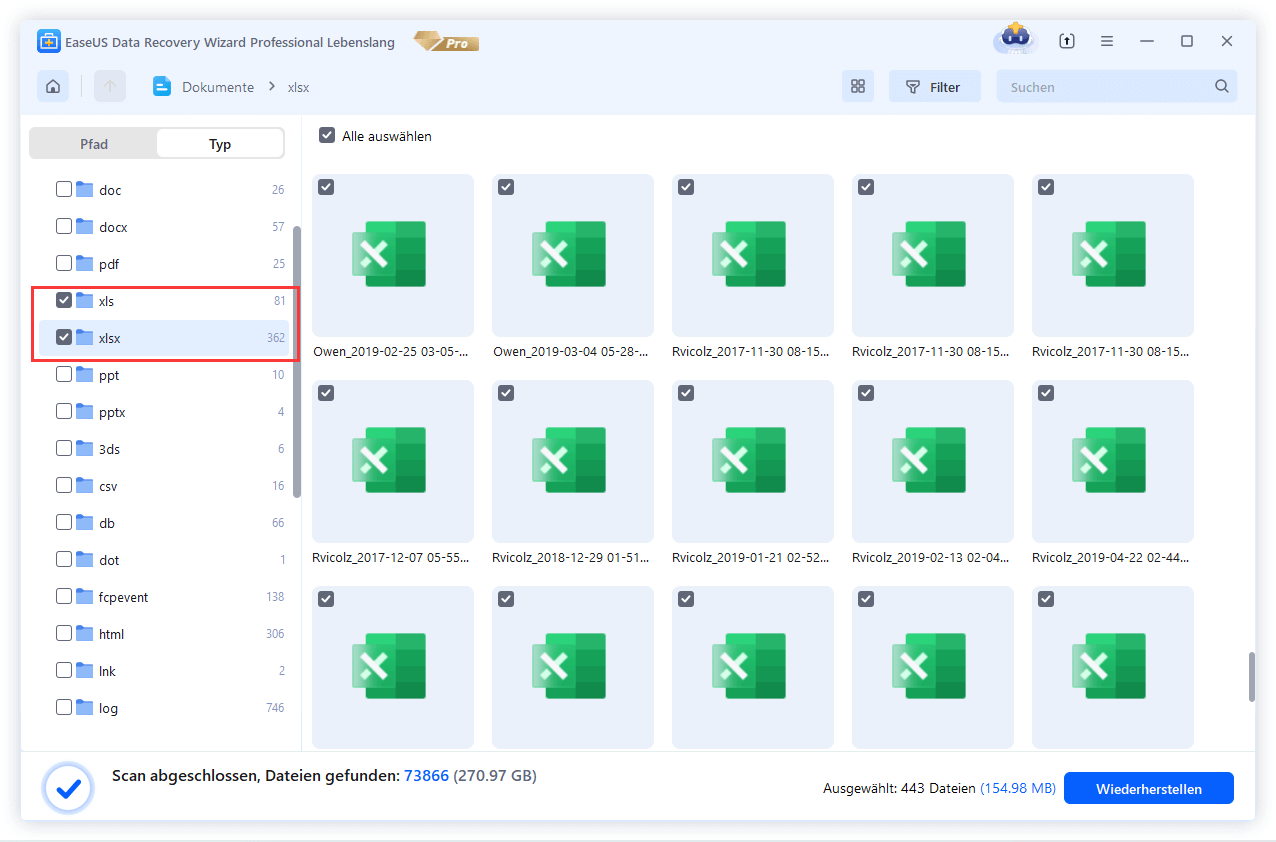Click the pptx folder icon
This screenshot has width=1276, height=842.
click(x=84, y=411)
